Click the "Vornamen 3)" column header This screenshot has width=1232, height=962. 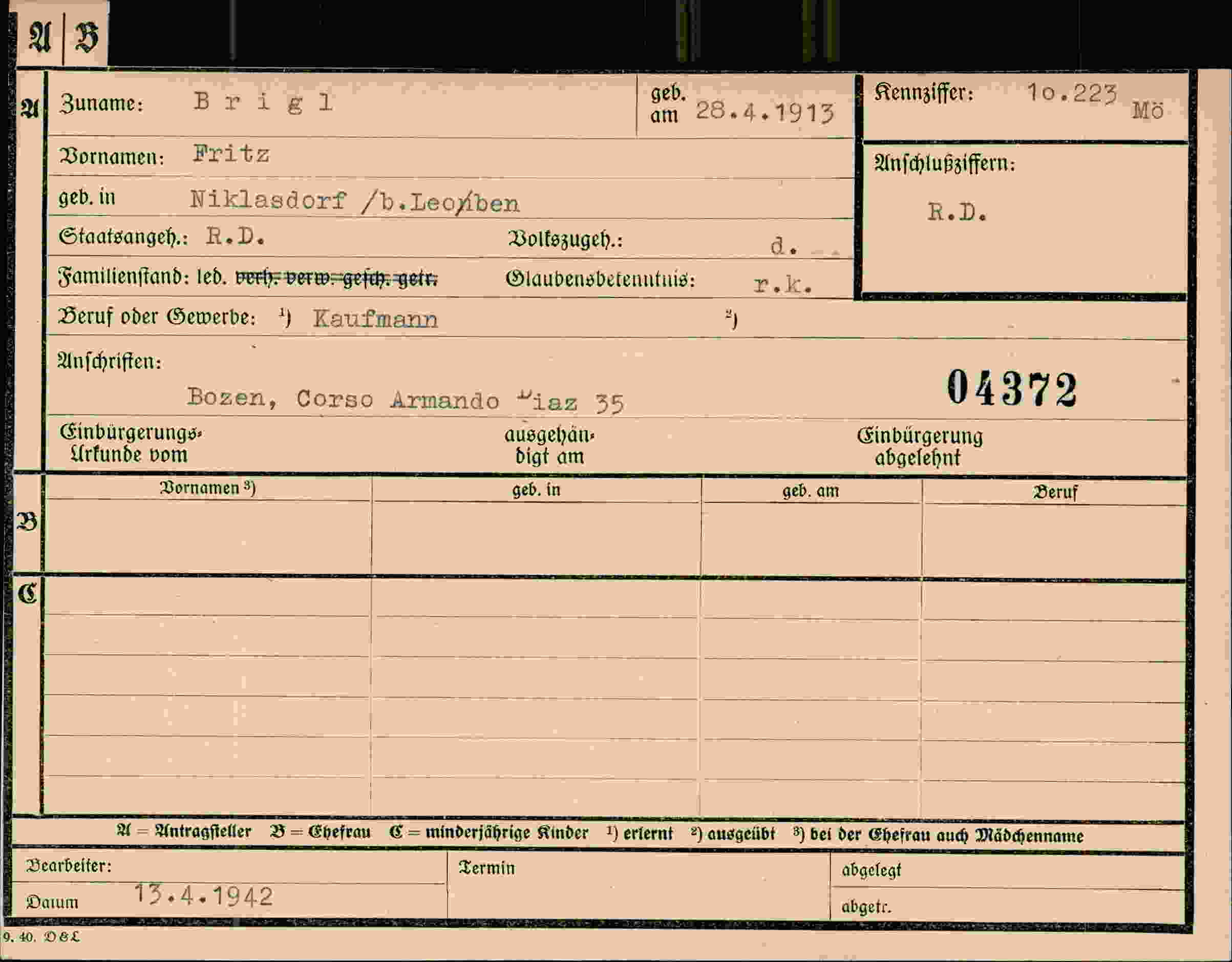pos(207,488)
